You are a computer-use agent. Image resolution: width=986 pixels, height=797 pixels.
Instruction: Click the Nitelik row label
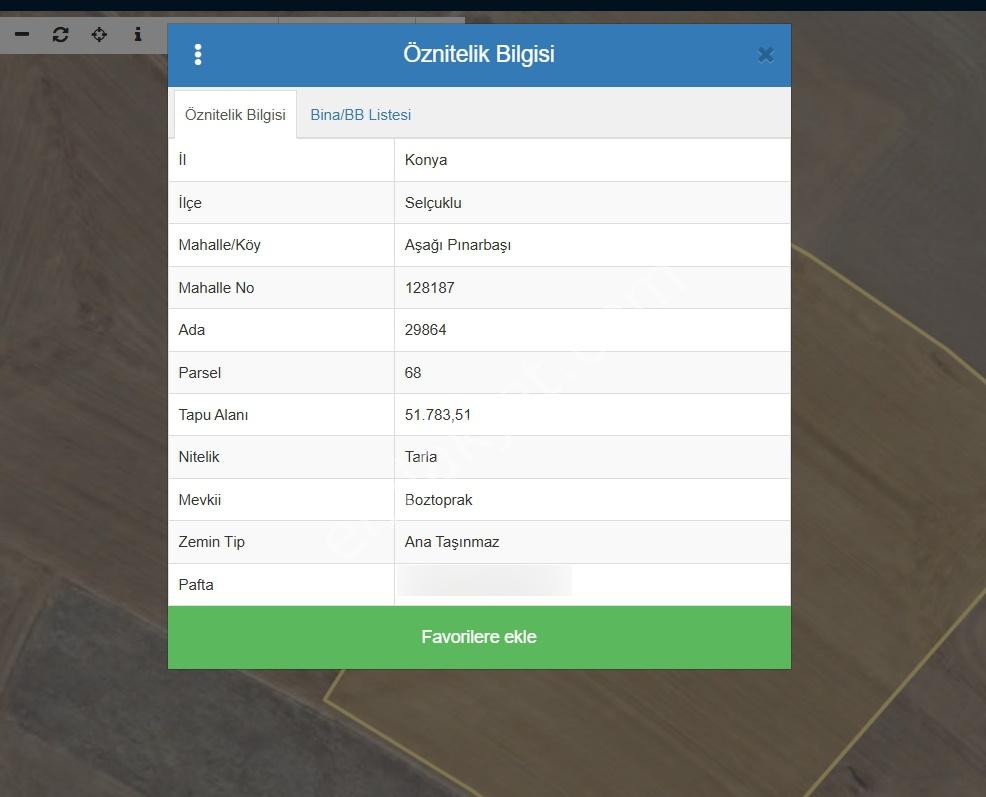point(199,457)
